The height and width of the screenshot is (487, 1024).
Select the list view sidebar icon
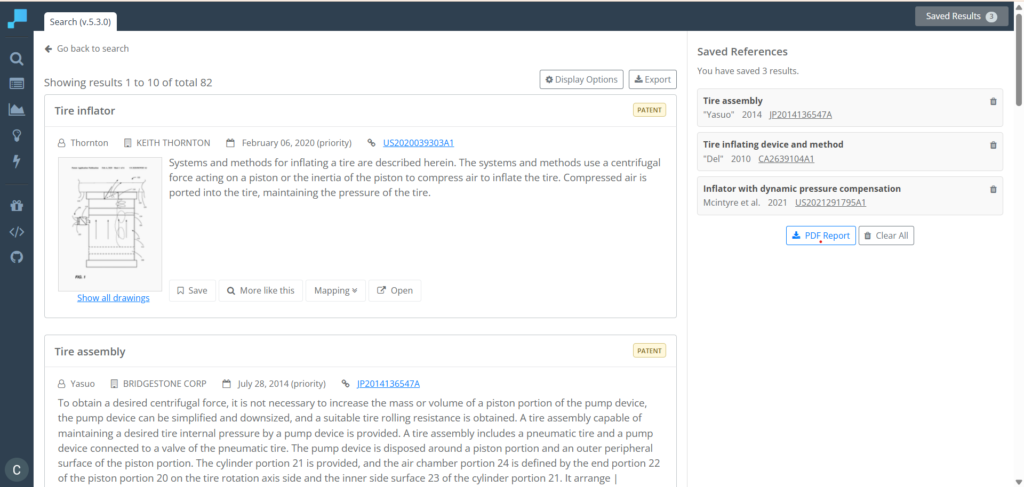pyautogui.click(x=17, y=84)
